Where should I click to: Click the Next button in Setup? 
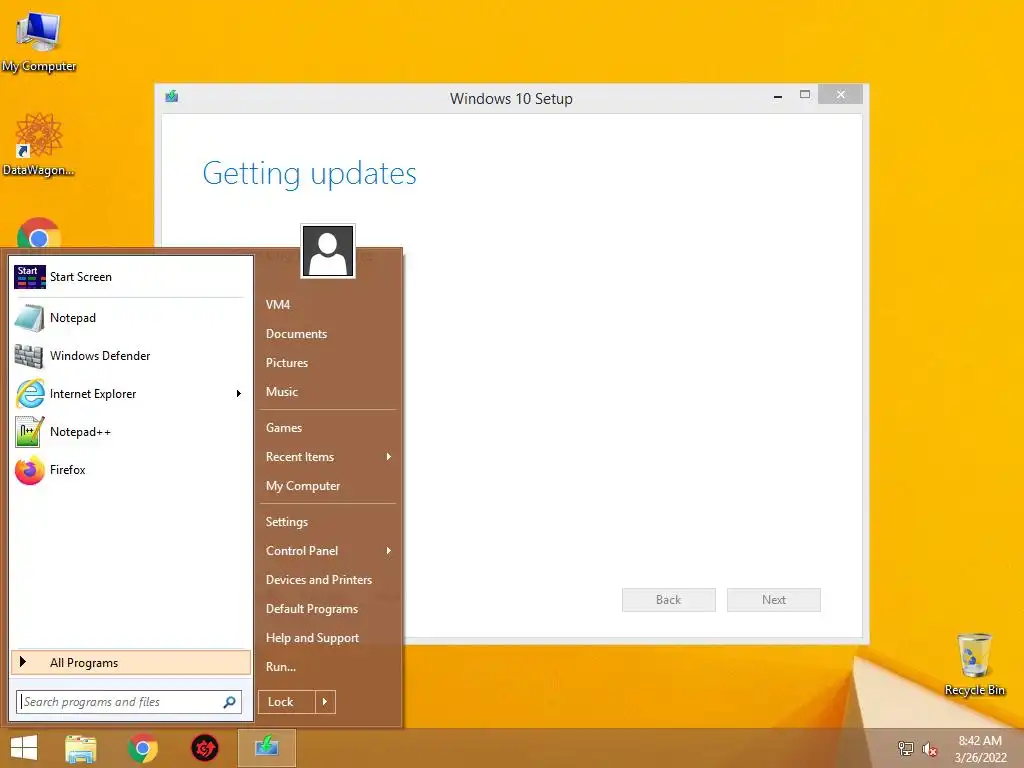point(774,600)
